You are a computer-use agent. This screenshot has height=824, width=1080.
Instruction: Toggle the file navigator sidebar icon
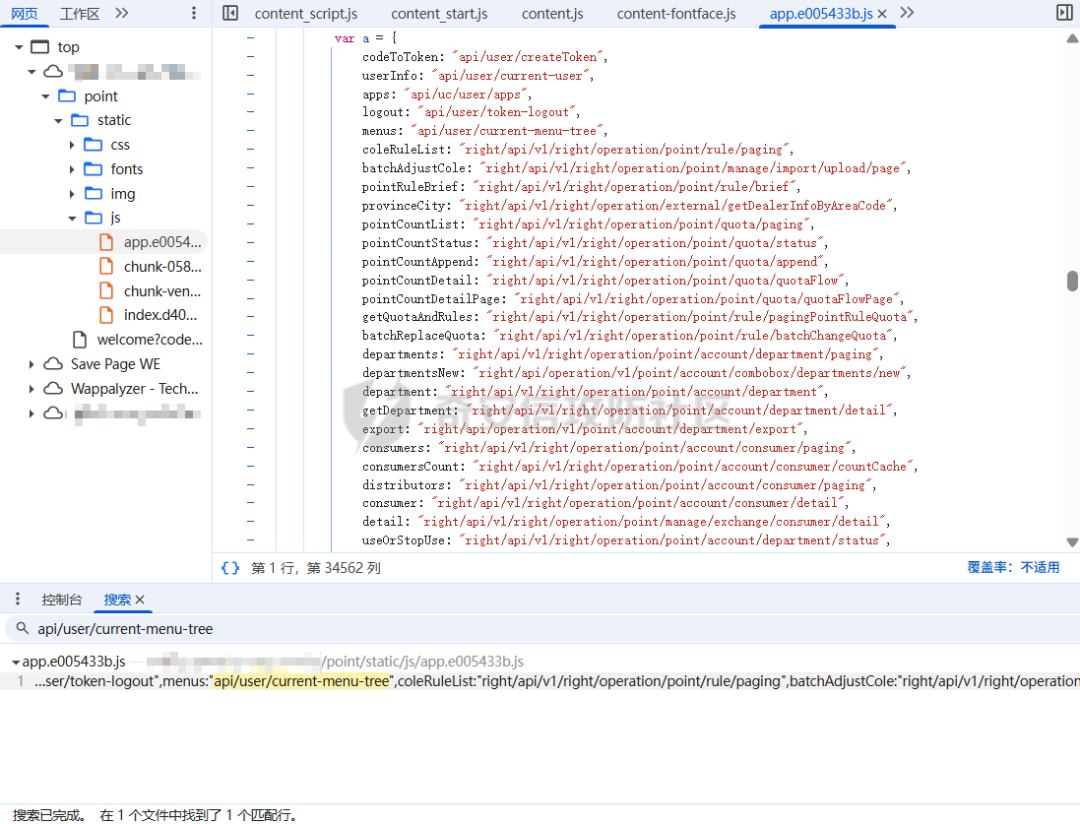231,13
